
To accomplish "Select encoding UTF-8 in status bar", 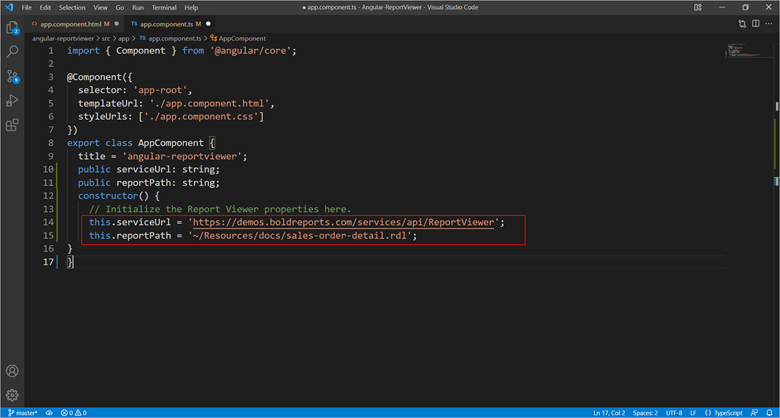I will coord(674,413).
